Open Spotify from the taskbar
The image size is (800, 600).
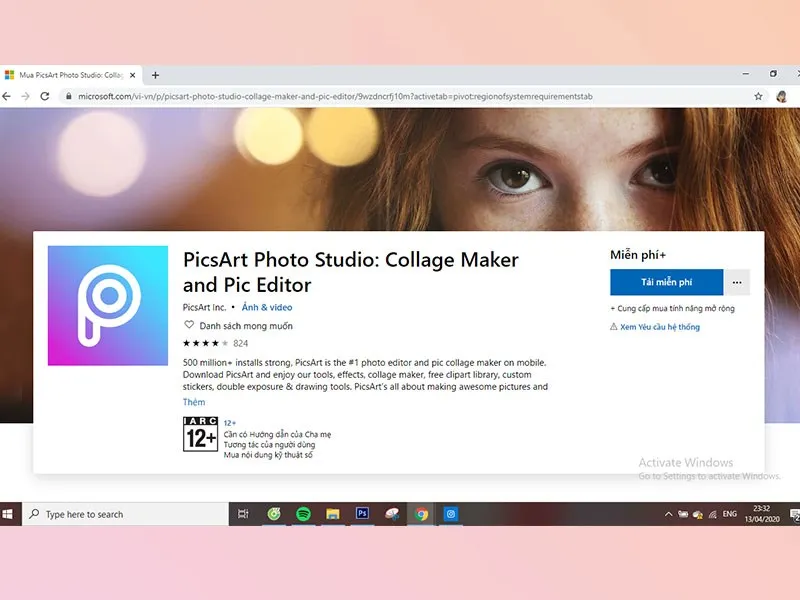click(x=304, y=513)
